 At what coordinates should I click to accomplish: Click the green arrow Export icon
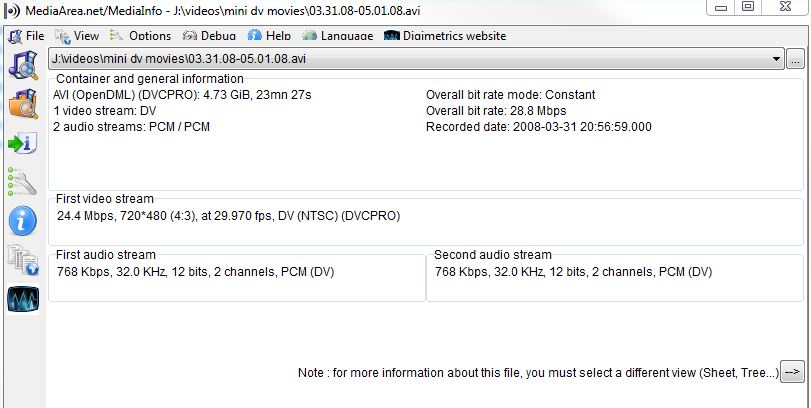(x=22, y=143)
